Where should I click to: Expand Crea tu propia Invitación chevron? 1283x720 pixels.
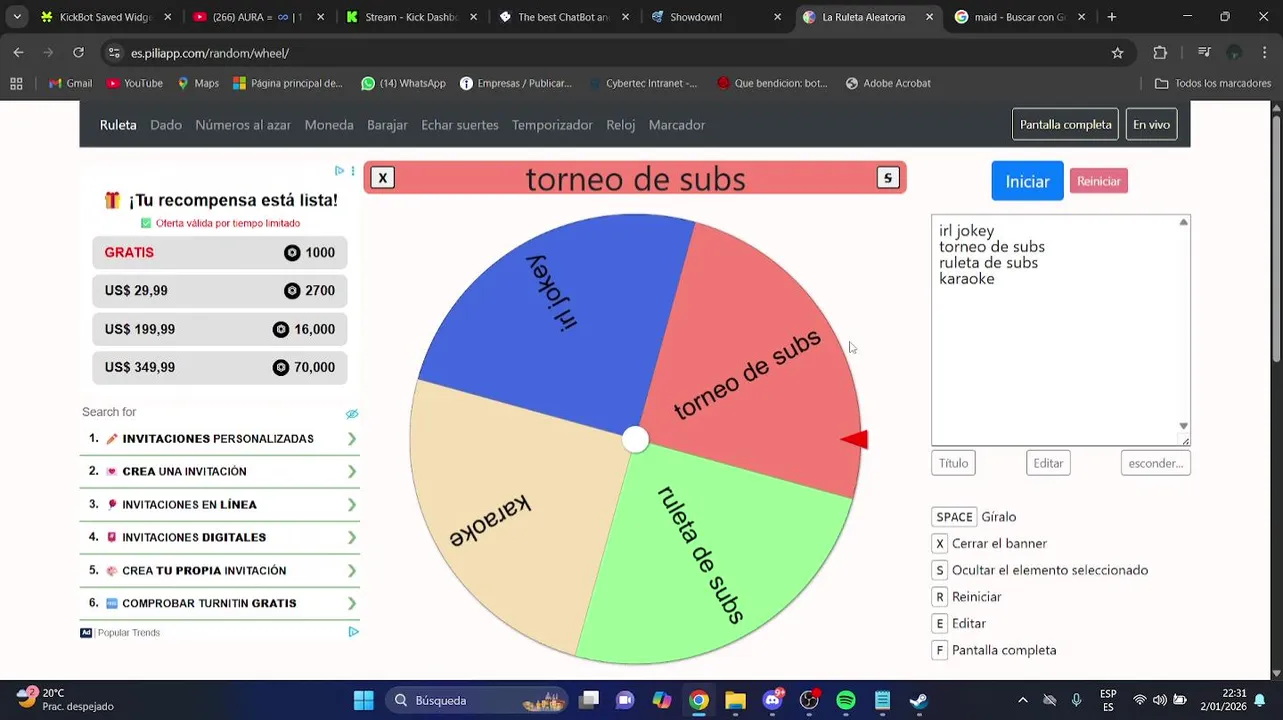coord(352,571)
